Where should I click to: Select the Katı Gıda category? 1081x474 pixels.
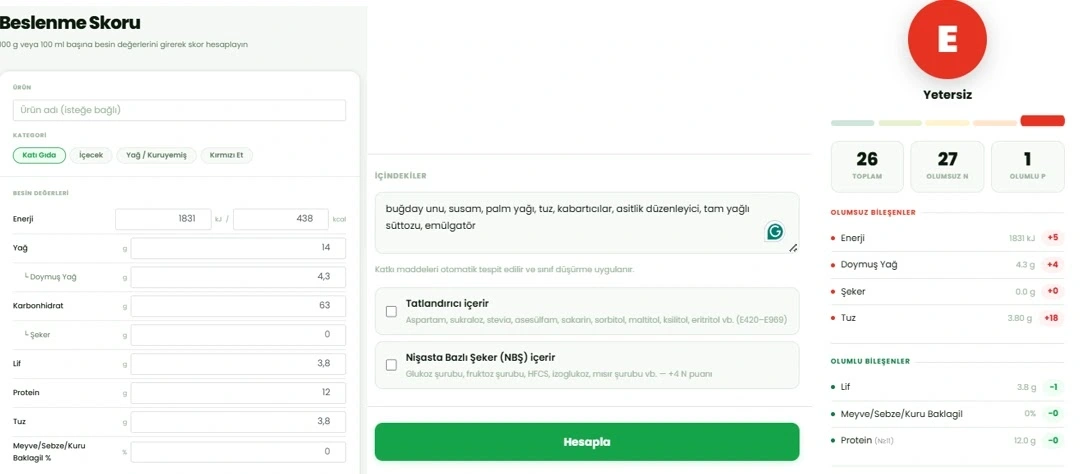[x=39, y=155]
